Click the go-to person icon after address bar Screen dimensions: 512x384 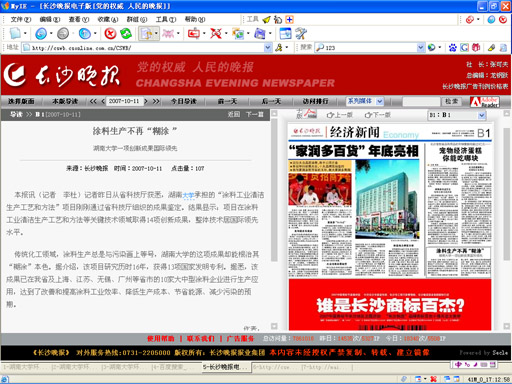click(279, 48)
